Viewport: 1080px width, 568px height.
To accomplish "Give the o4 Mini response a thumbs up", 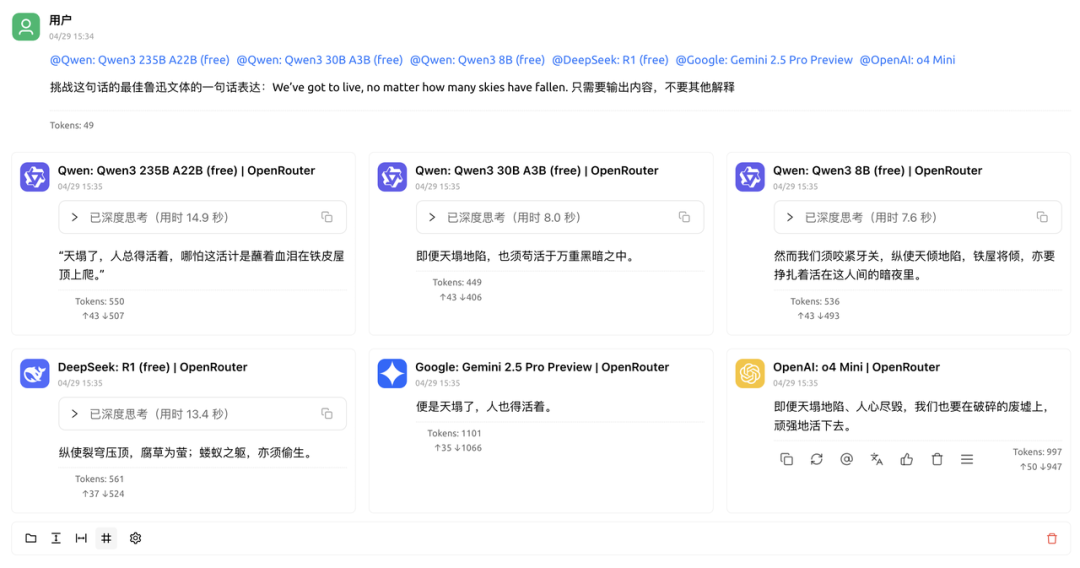I will pyautogui.click(x=906, y=459).
